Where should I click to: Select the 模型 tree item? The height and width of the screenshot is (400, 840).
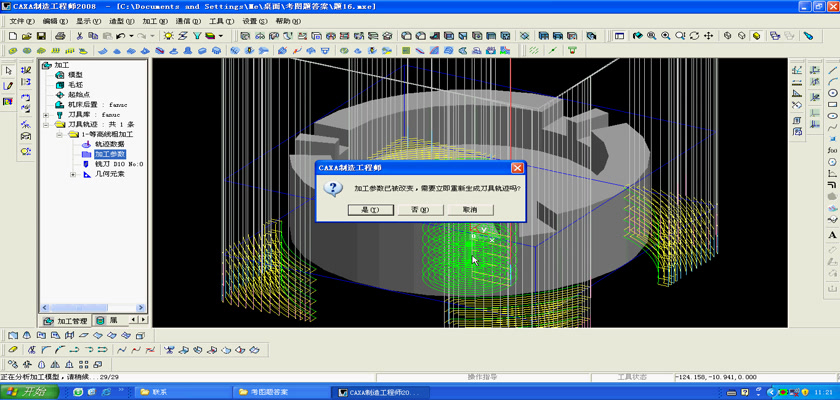pos(76,75)
